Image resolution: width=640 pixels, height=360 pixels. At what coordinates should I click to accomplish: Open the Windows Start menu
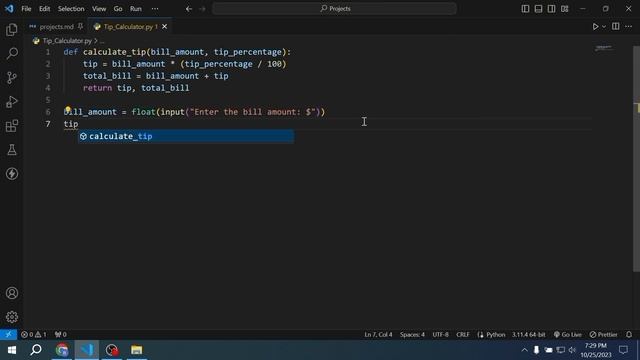click(12, 350)
